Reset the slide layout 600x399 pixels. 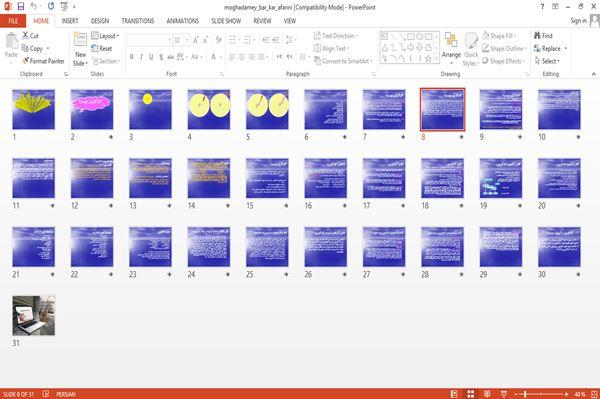[102, 49]
